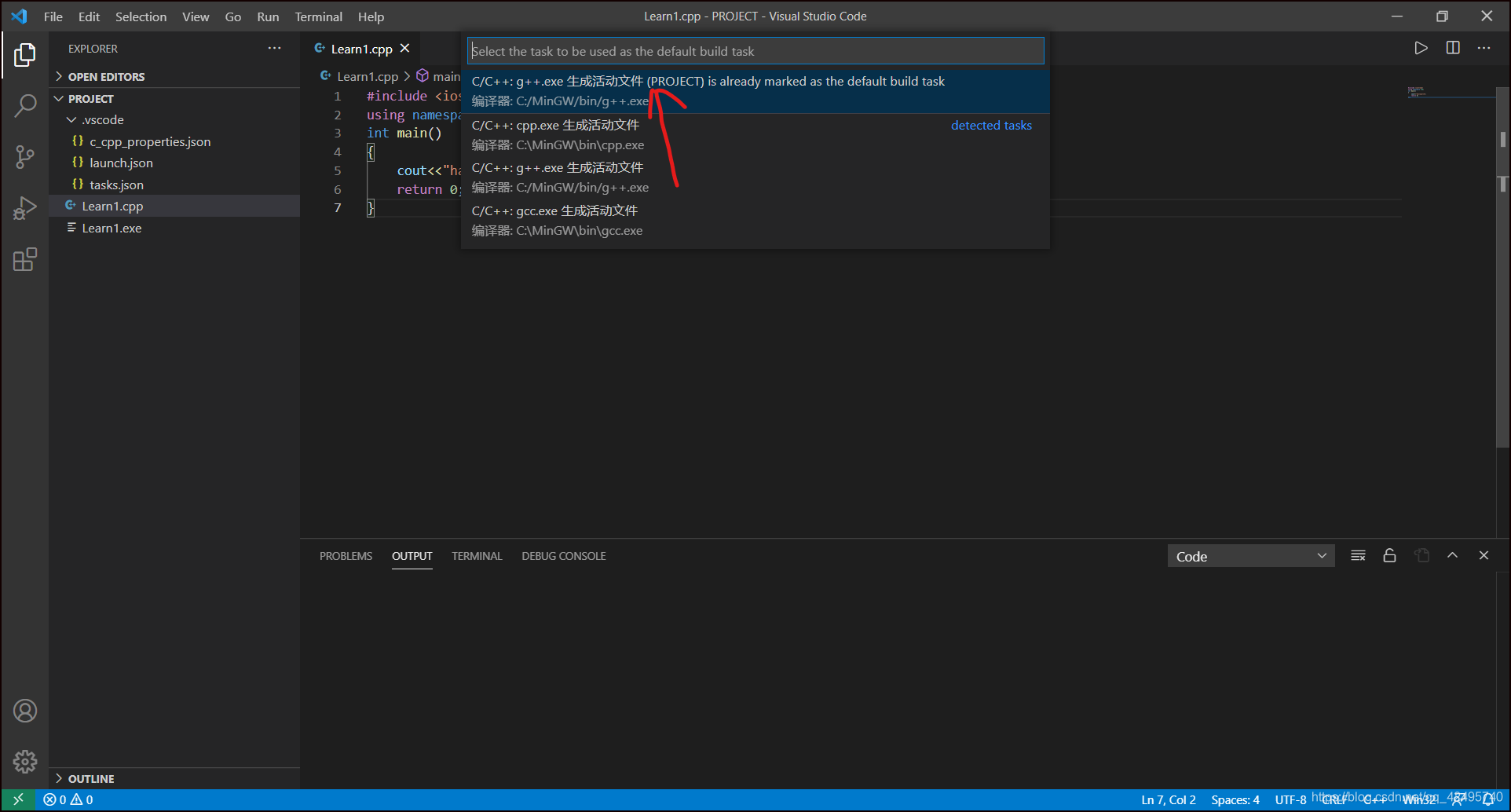Click the 'int main()' code line

[404, 133]
